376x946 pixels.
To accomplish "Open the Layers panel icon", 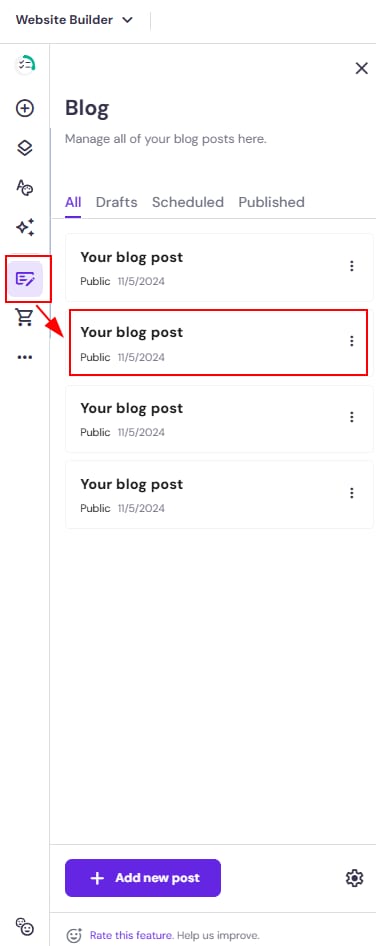I will tap(25, 148).
